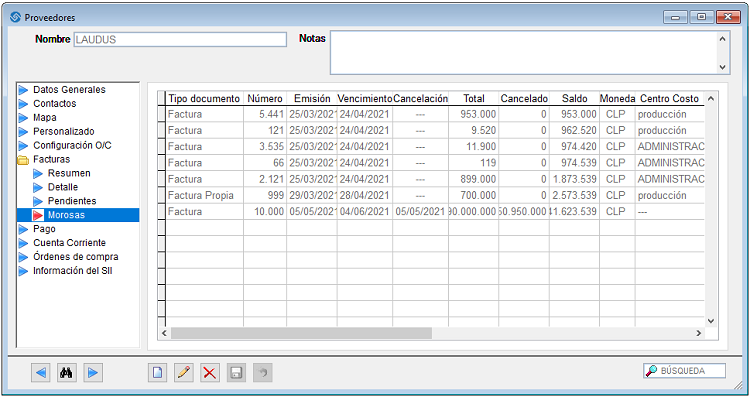
Task: Click the grid horizontal scroll right arrow
Action: [x=699, y=333]
